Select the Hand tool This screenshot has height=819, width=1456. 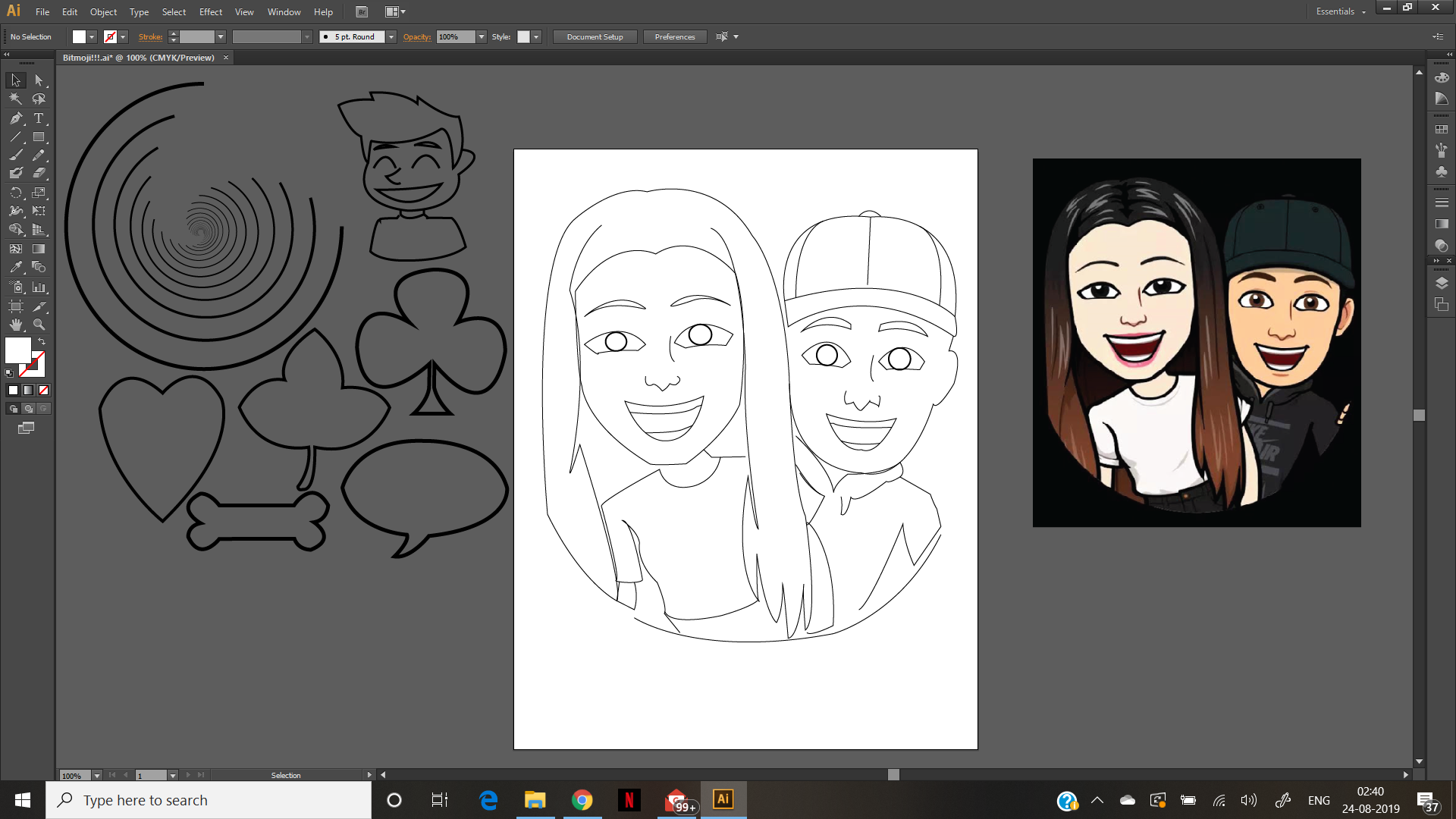[x=16, y=325]
